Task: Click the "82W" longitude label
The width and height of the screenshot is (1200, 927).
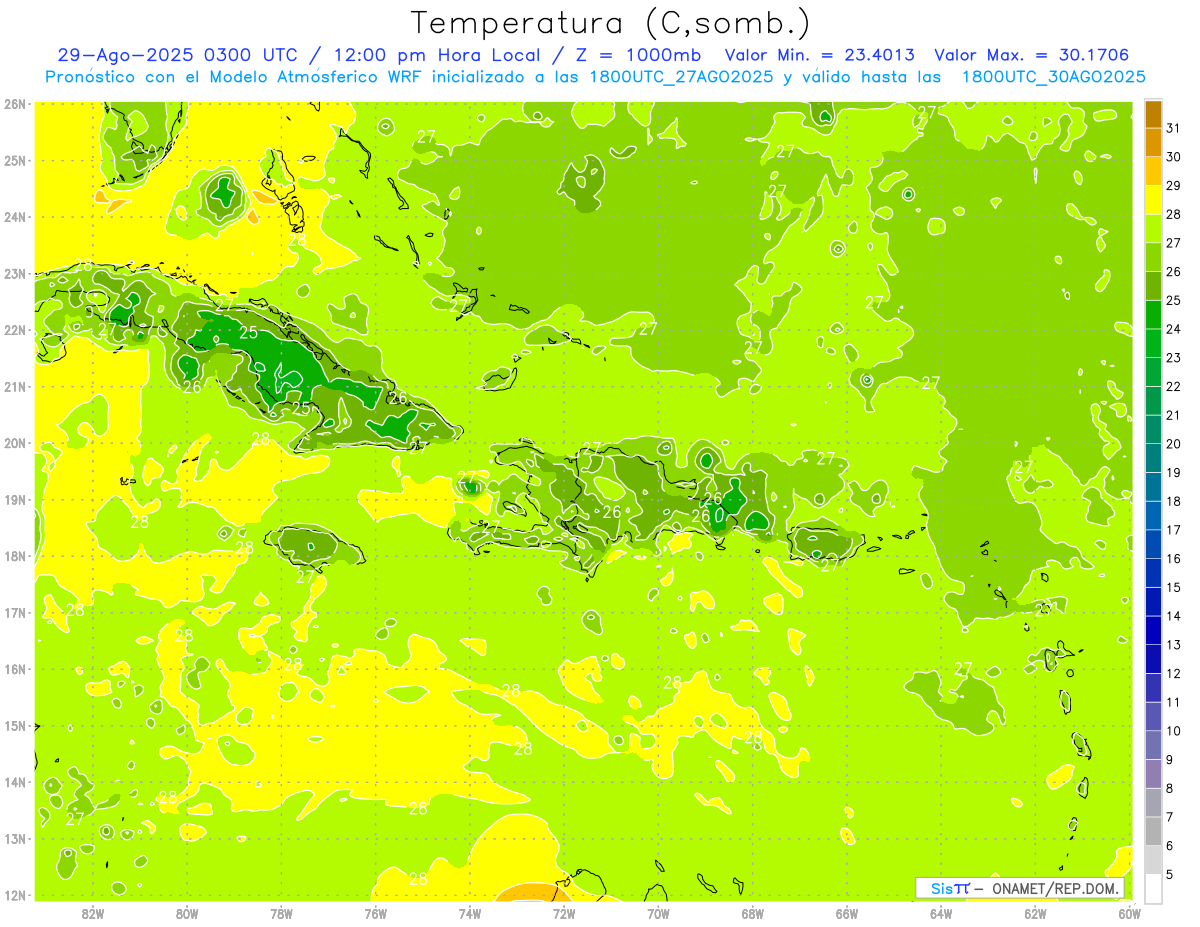Action: tap(93, 913)
